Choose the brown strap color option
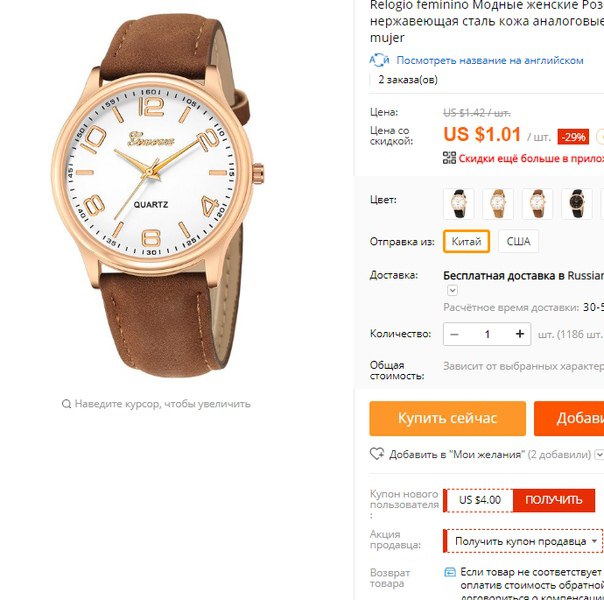 click(x=537, y=204)
